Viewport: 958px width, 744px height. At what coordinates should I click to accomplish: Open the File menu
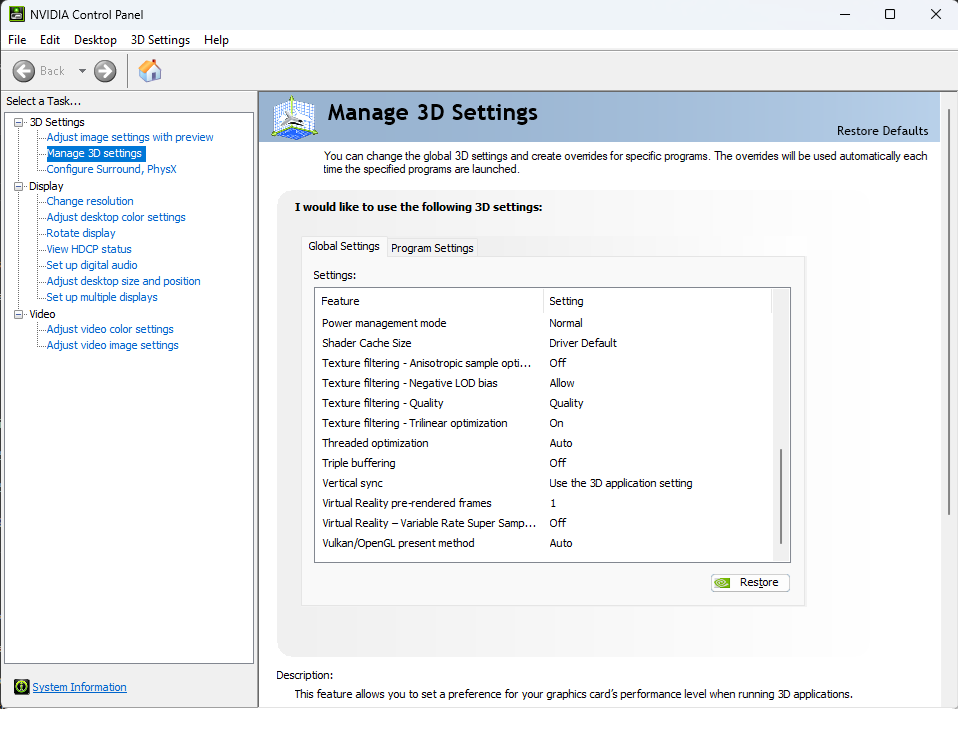[17, 40]
